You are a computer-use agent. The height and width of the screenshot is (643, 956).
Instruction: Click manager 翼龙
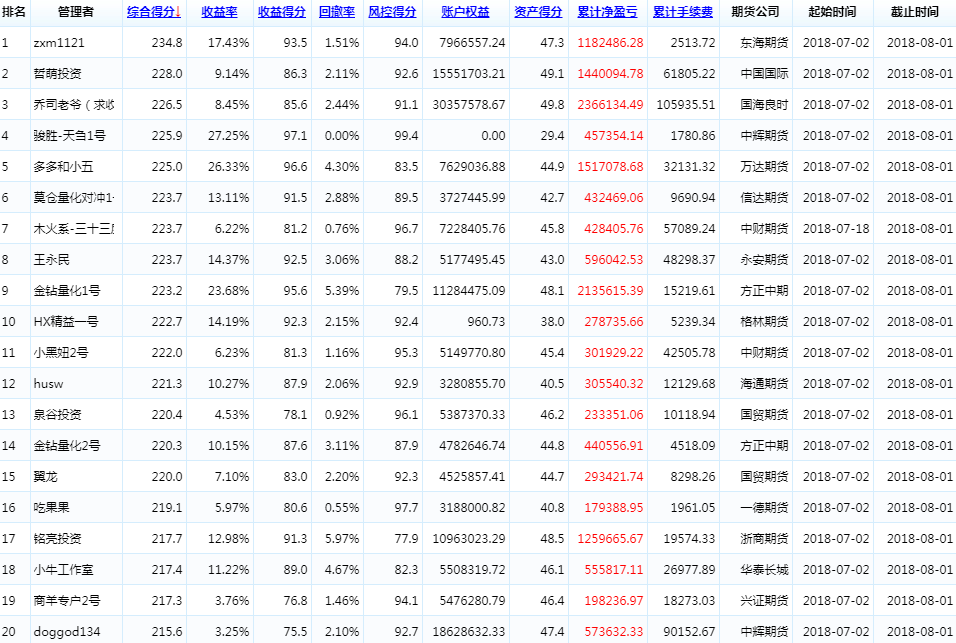coord(46,477)
